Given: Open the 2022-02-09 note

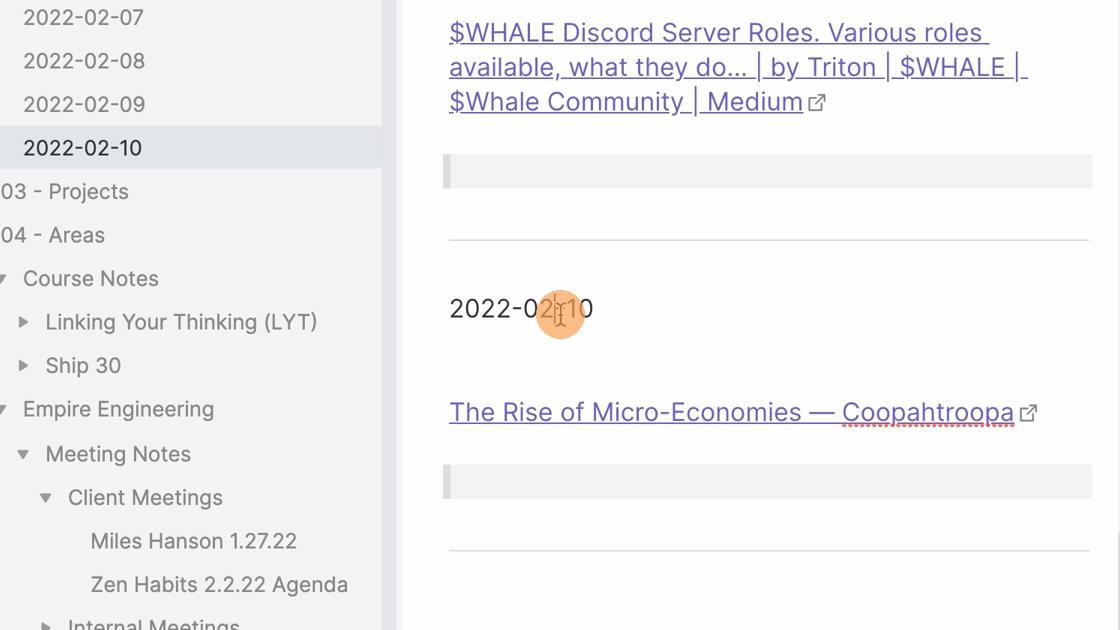Looking at the screenshot, I should [x=84, y=104].
